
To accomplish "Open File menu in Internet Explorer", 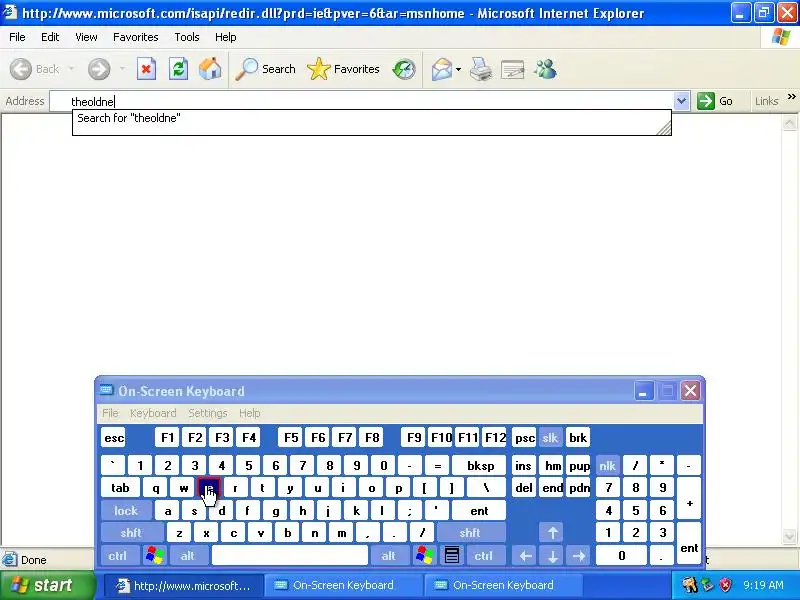I will pyautogui.click(x=17, y=37).
